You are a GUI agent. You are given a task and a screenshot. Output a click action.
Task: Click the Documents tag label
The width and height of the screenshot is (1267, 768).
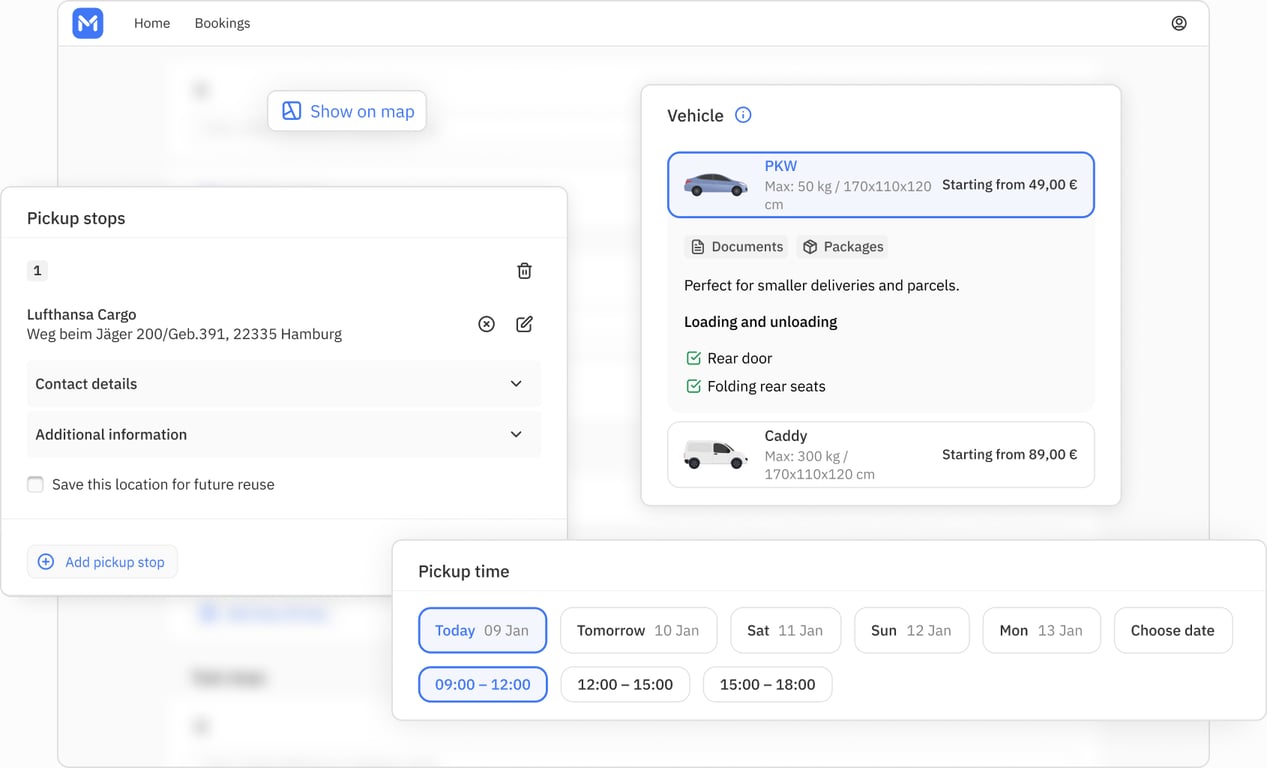747,247
